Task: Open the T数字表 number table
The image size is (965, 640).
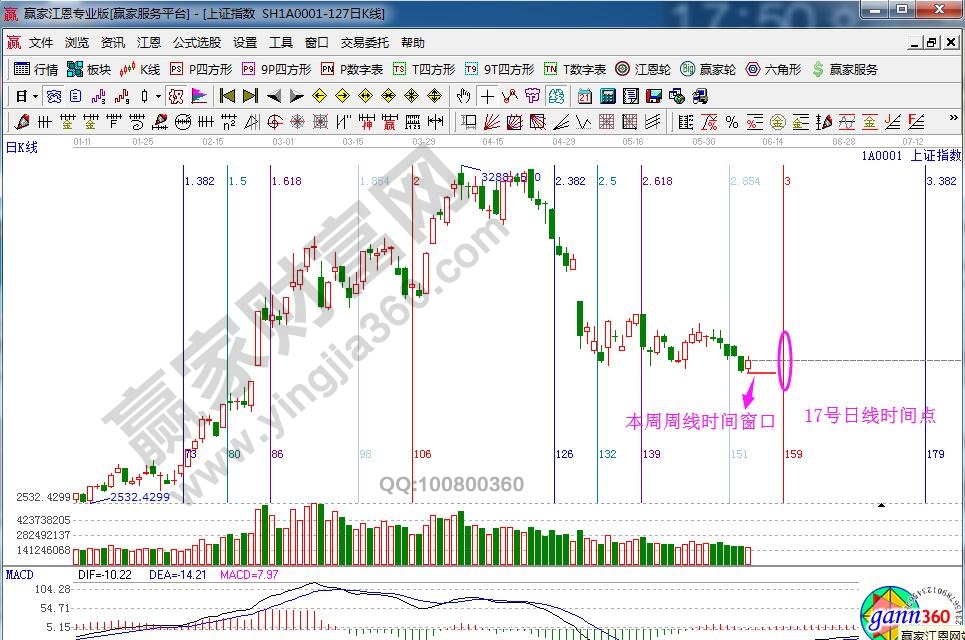Action: click(x=575, y=69)
